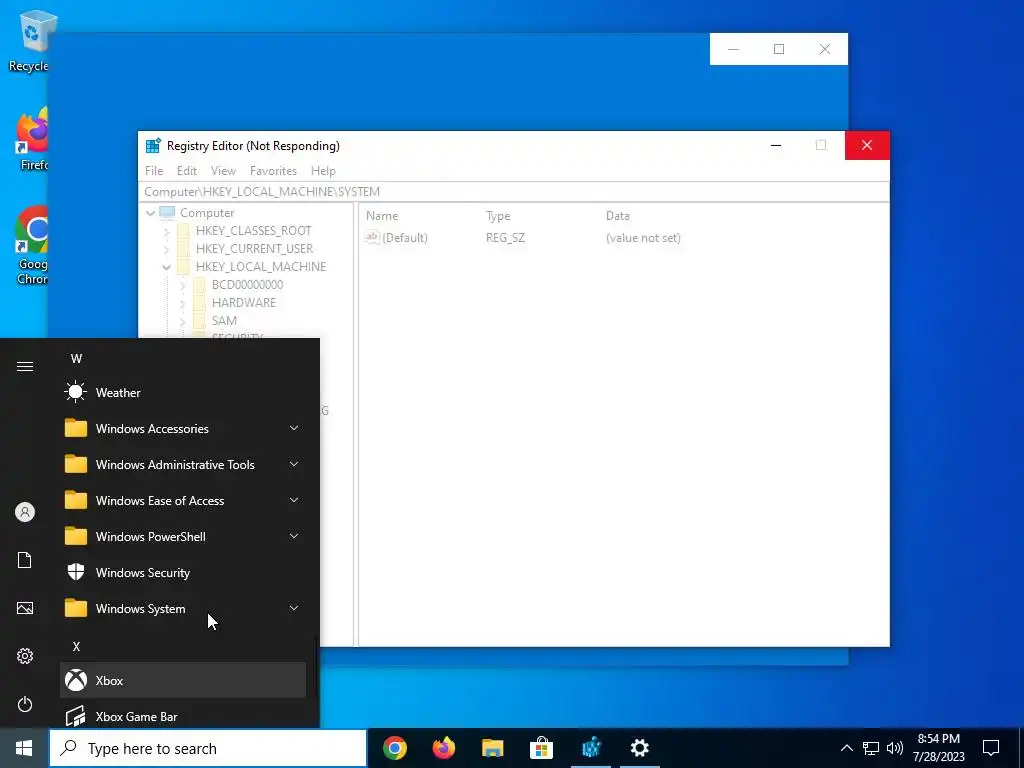Open the View menu in Registry Editor

[x=223, y=170]
